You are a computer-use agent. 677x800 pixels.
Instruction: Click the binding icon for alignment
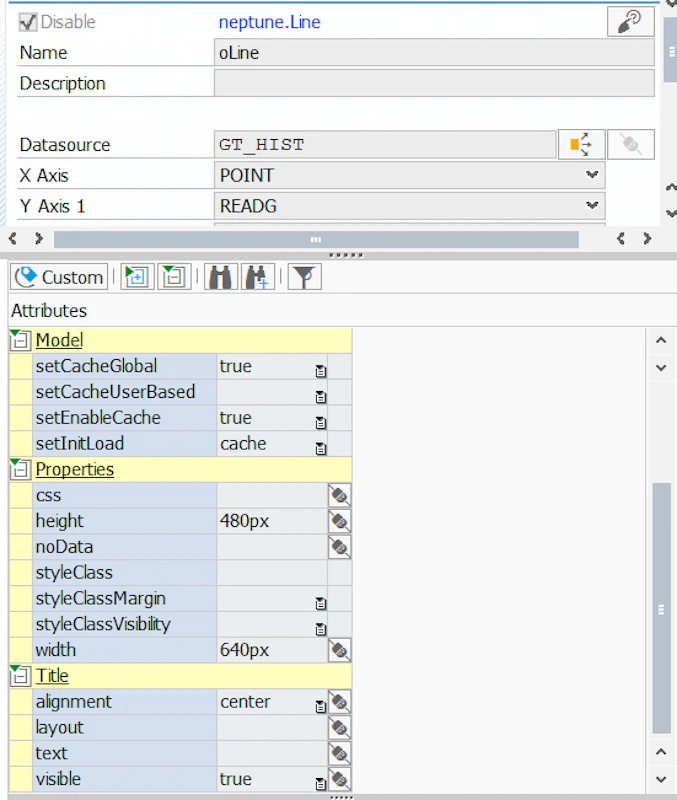pos(339,702)
